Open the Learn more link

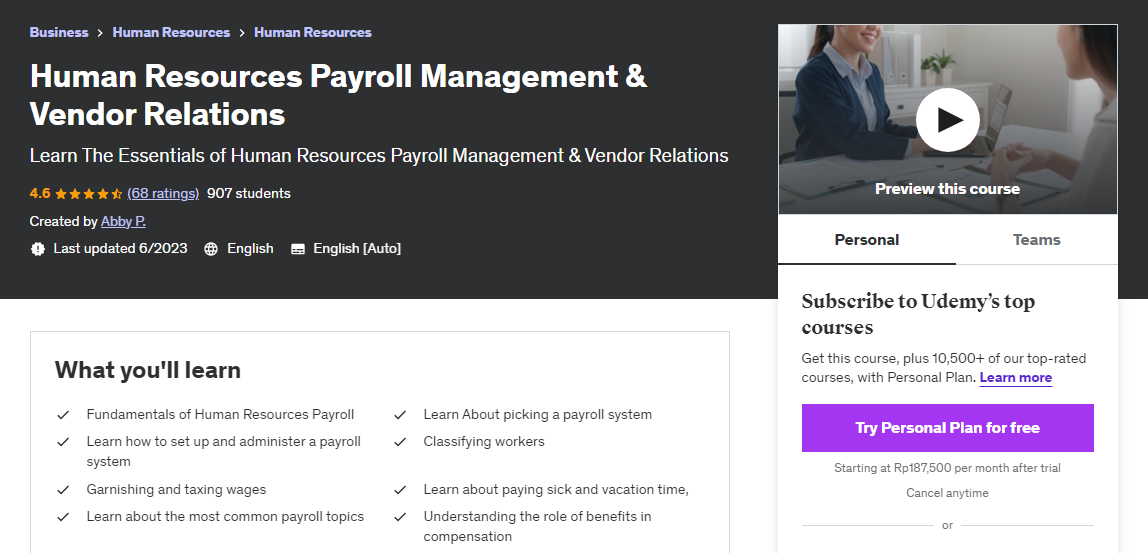point(1015,378)
